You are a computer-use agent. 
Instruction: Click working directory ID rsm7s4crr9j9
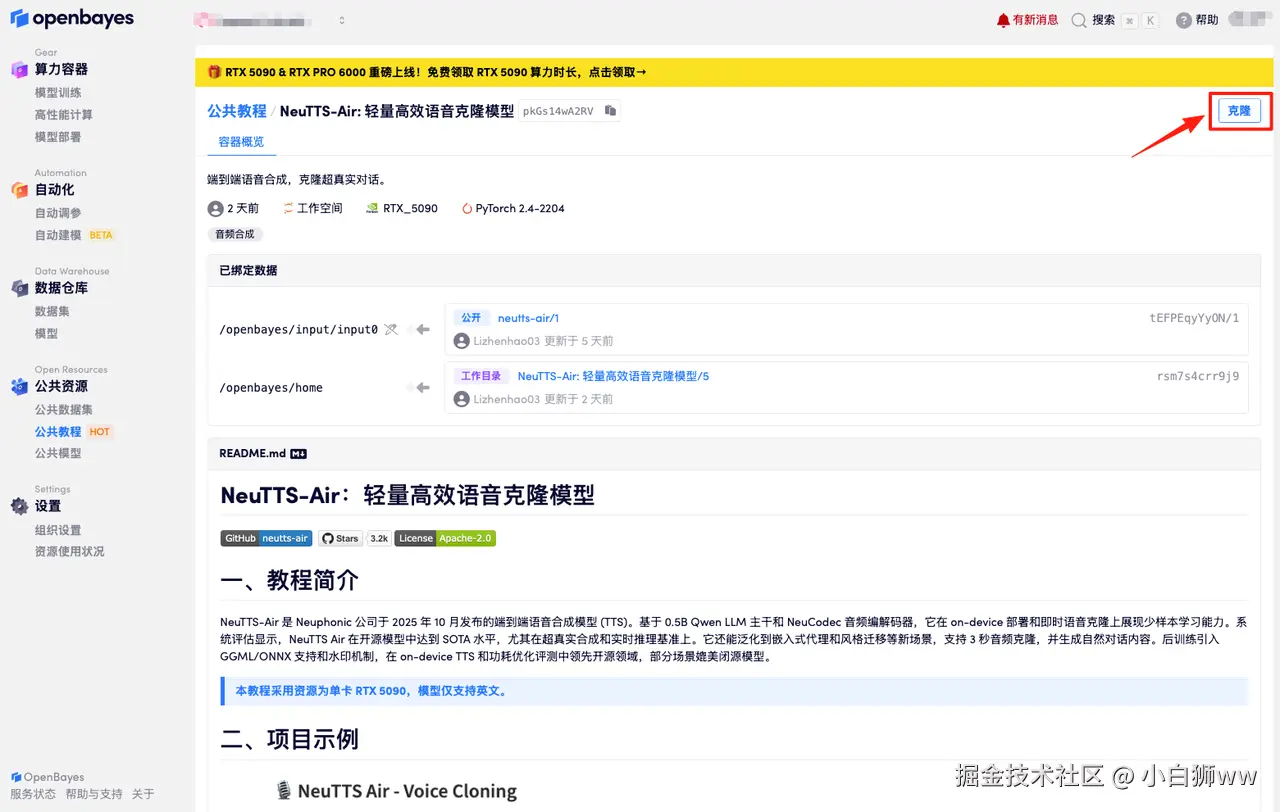1198,376
